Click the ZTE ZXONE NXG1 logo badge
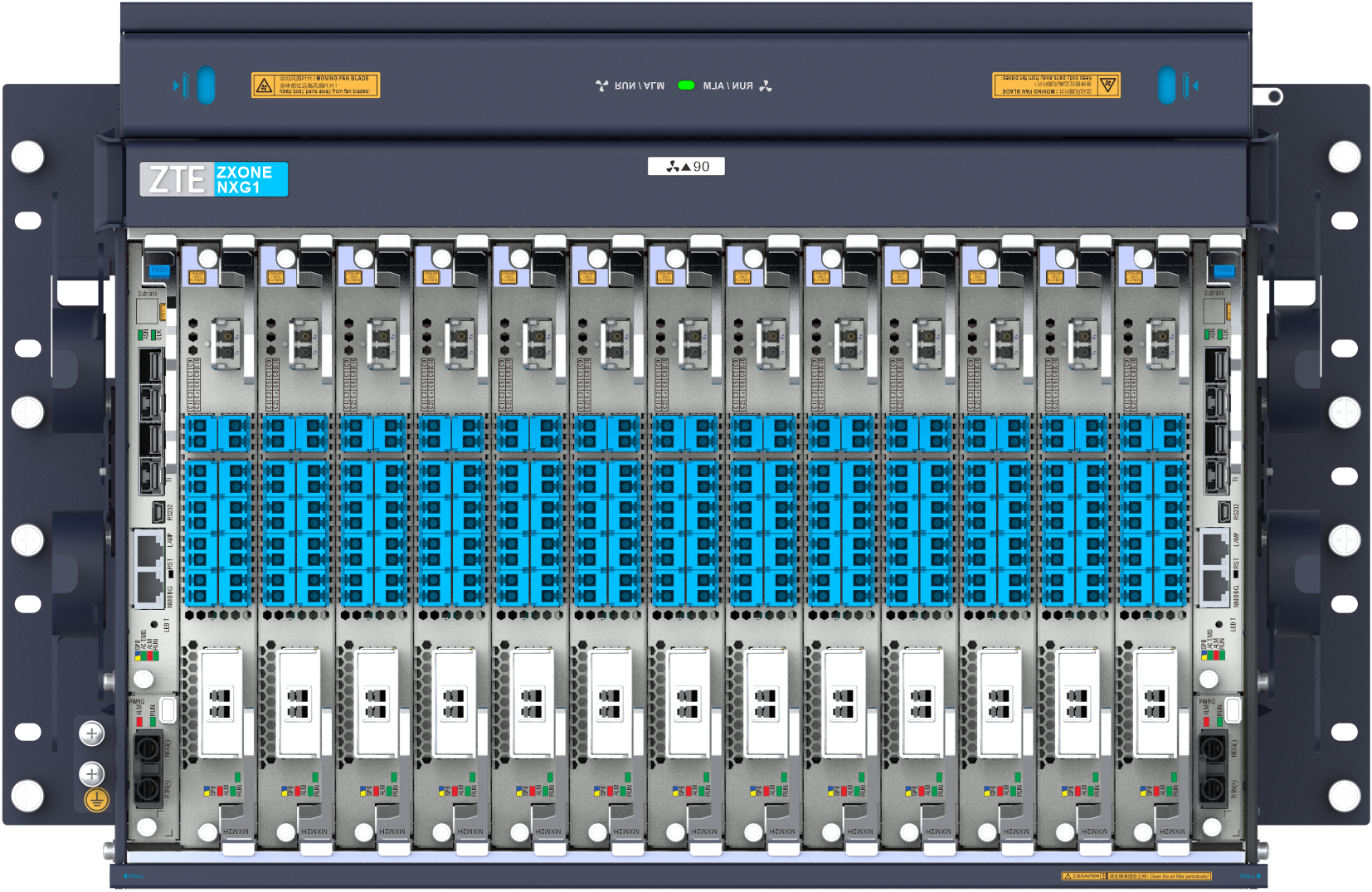This screenshot has height=892, width=1372. (213, 179)
